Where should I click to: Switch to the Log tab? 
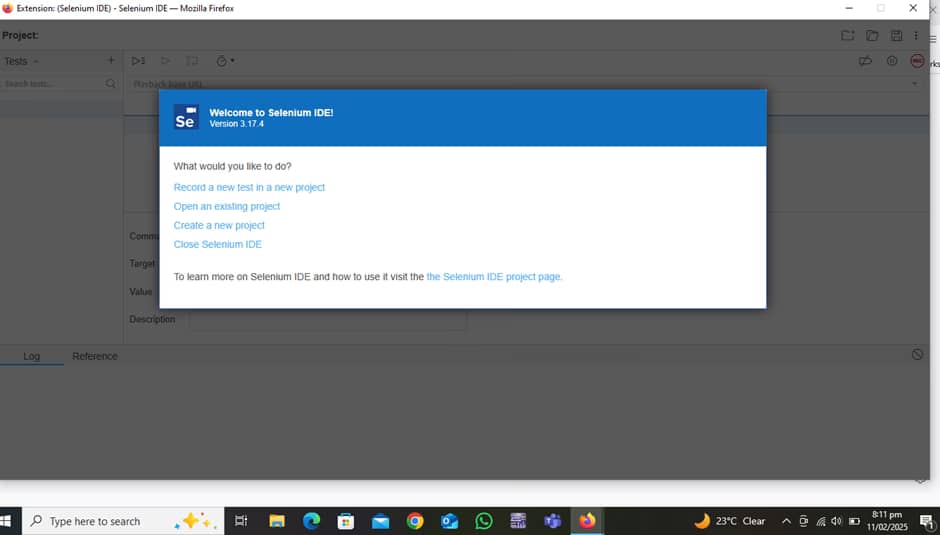31,356
